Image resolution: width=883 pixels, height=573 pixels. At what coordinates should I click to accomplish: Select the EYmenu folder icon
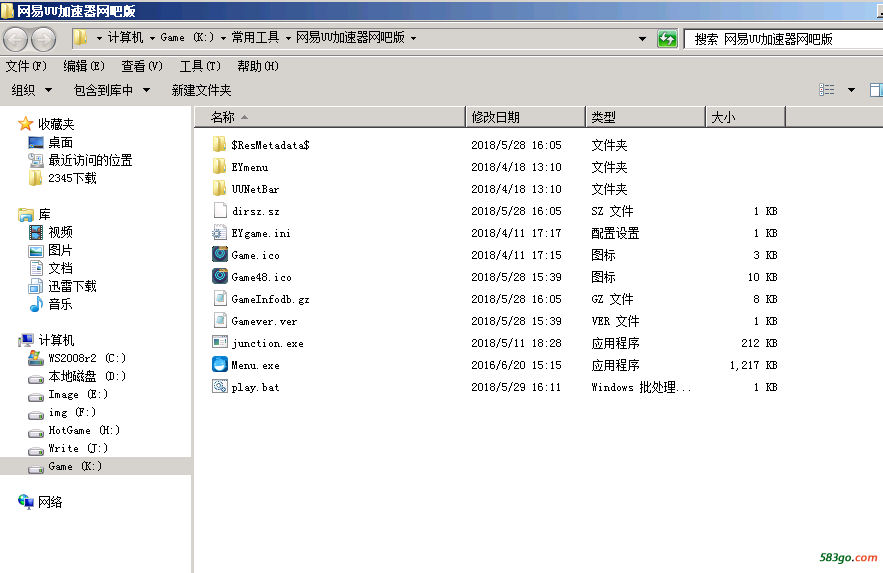(220, 167)
